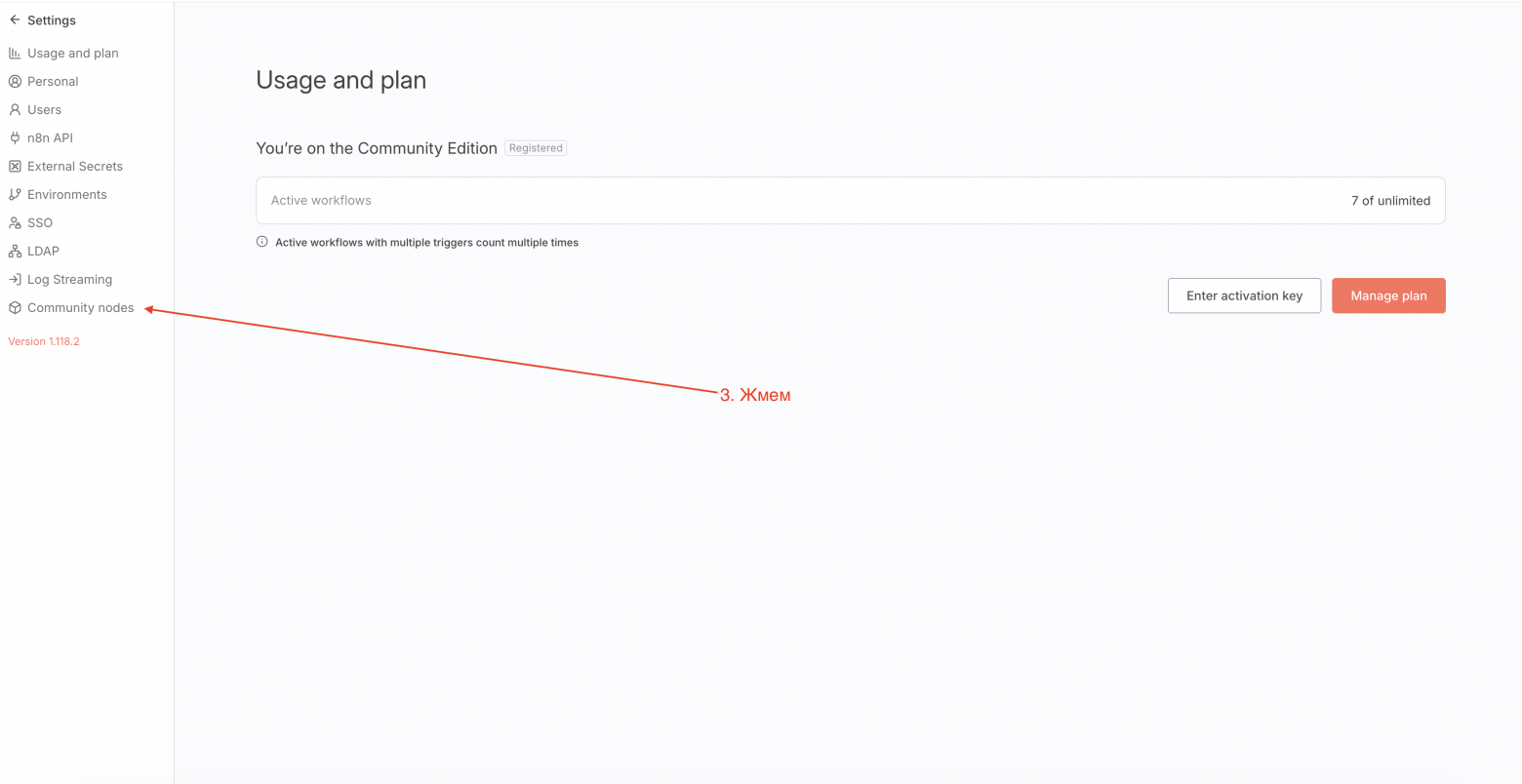The height and width of the screenshot is (784, 1522).
Task: Click the Personal profile icon
Action: click(15, 81)
